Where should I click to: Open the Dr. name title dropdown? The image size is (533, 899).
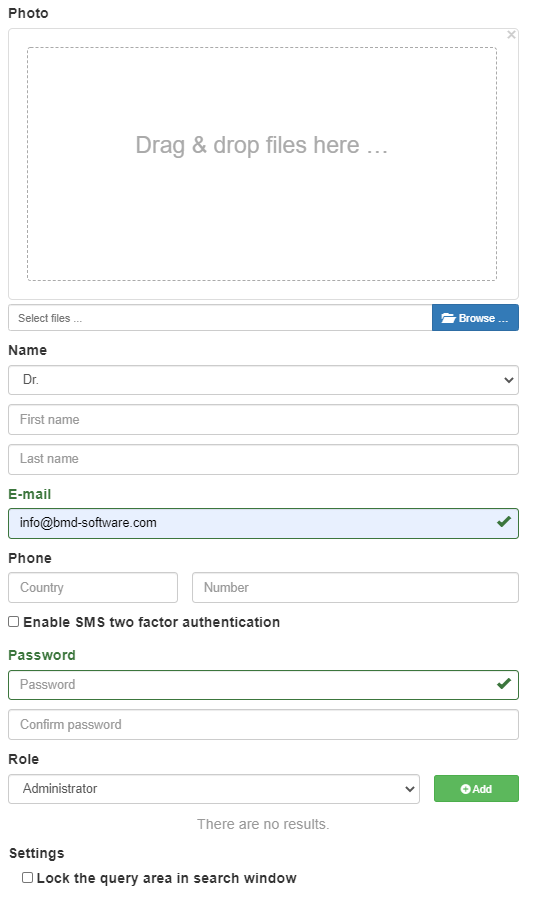tap(263, 380)
